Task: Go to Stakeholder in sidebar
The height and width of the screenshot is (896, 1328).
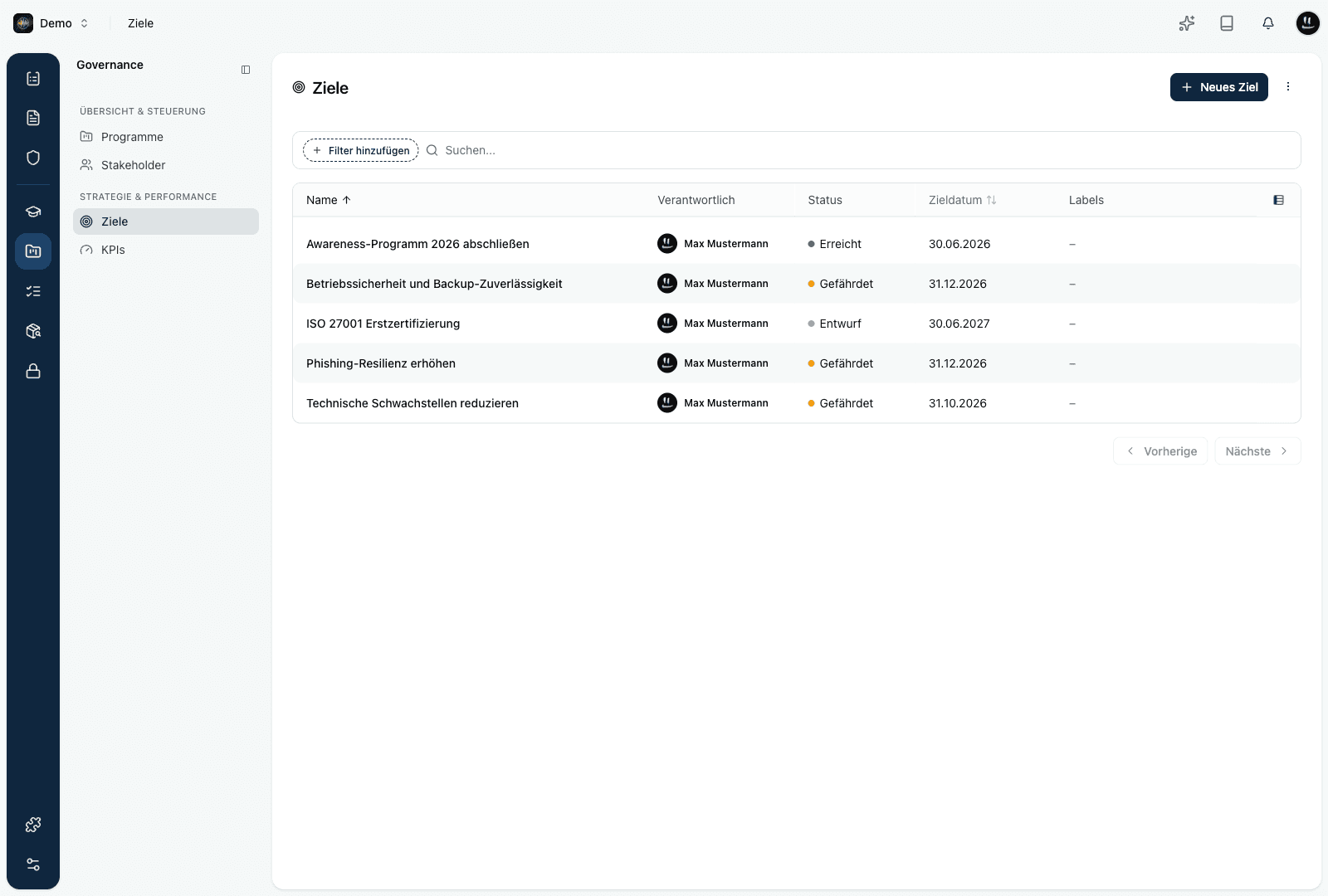Action: click(x=166, y=165)
